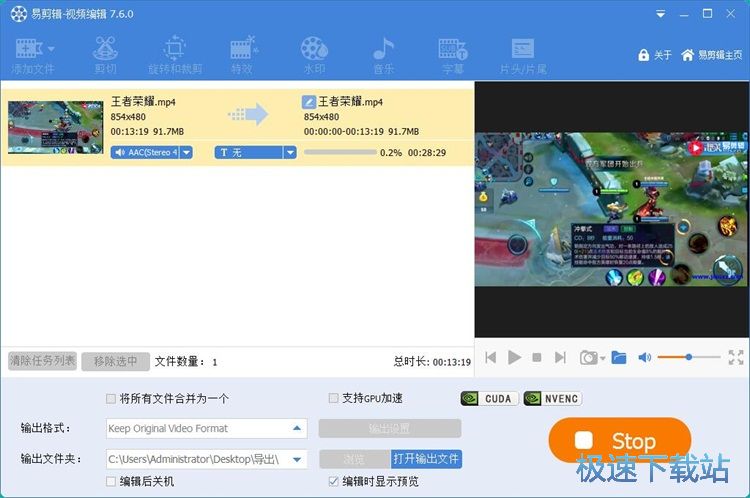Click the 易剪辑 app logo in title bar
Screen dimensions: 750x498
[x=19, y=14]
